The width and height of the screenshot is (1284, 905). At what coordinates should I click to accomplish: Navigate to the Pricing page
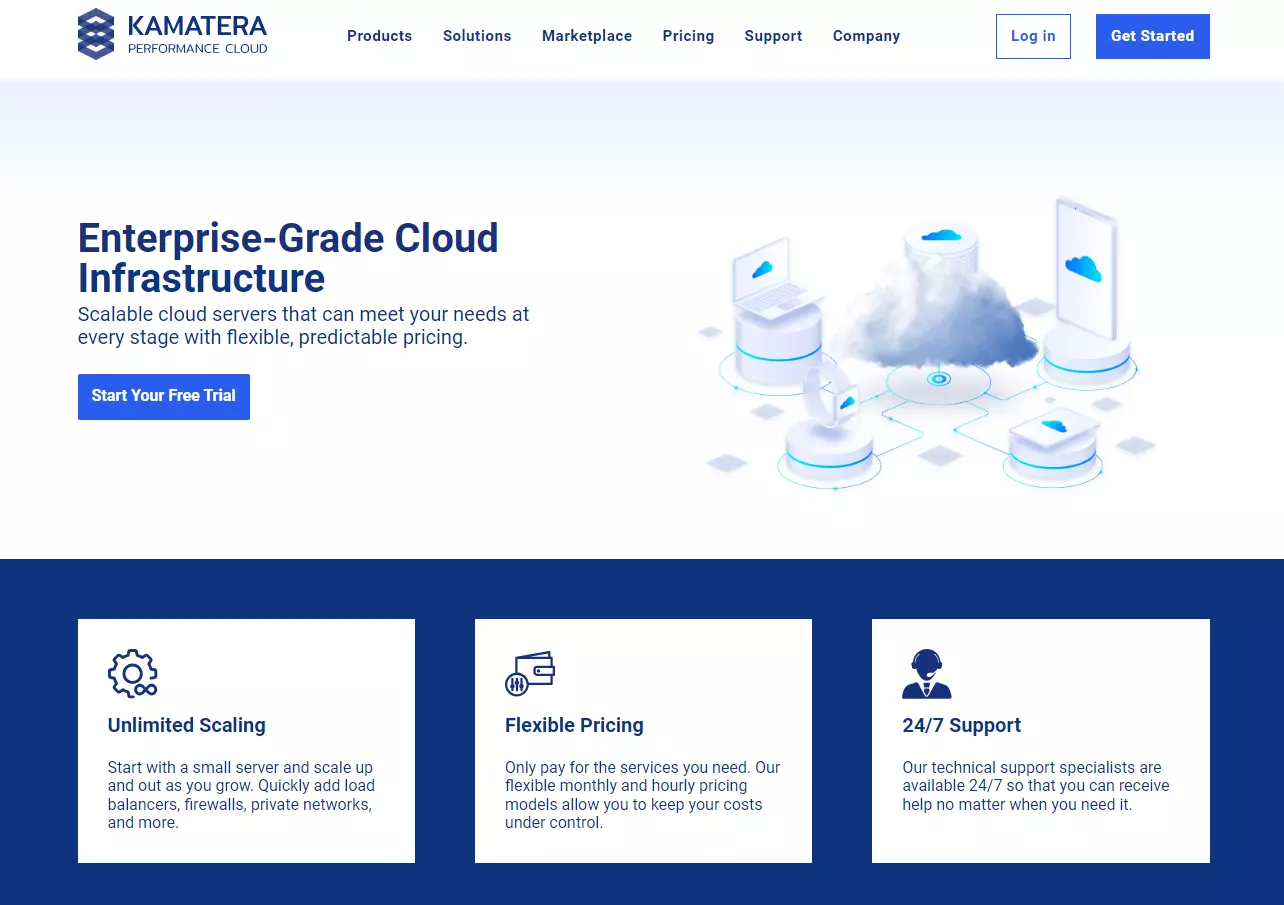tap(688, 36)
